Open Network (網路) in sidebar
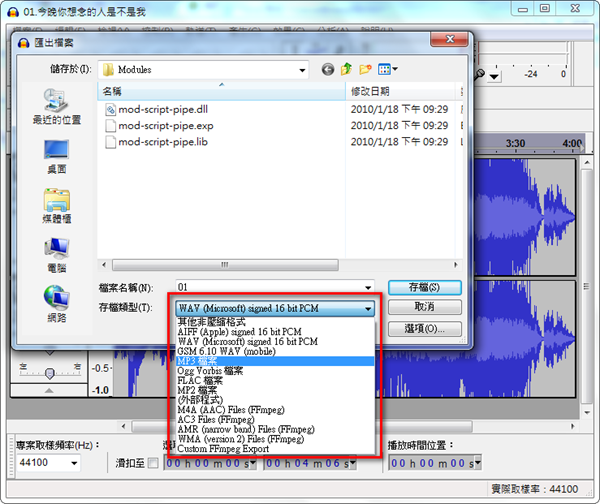This screenshot has width=600, height=504. (57, 305)
